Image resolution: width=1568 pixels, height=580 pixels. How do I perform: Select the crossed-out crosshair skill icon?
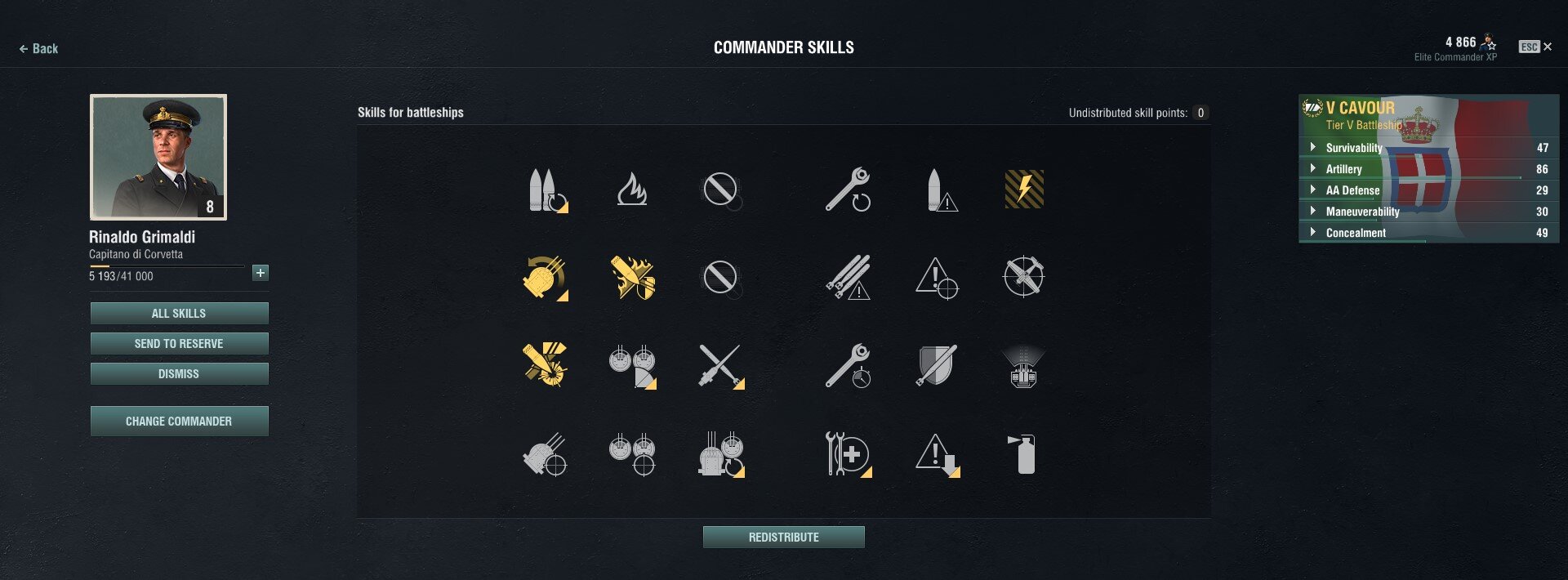point(1023,277)
